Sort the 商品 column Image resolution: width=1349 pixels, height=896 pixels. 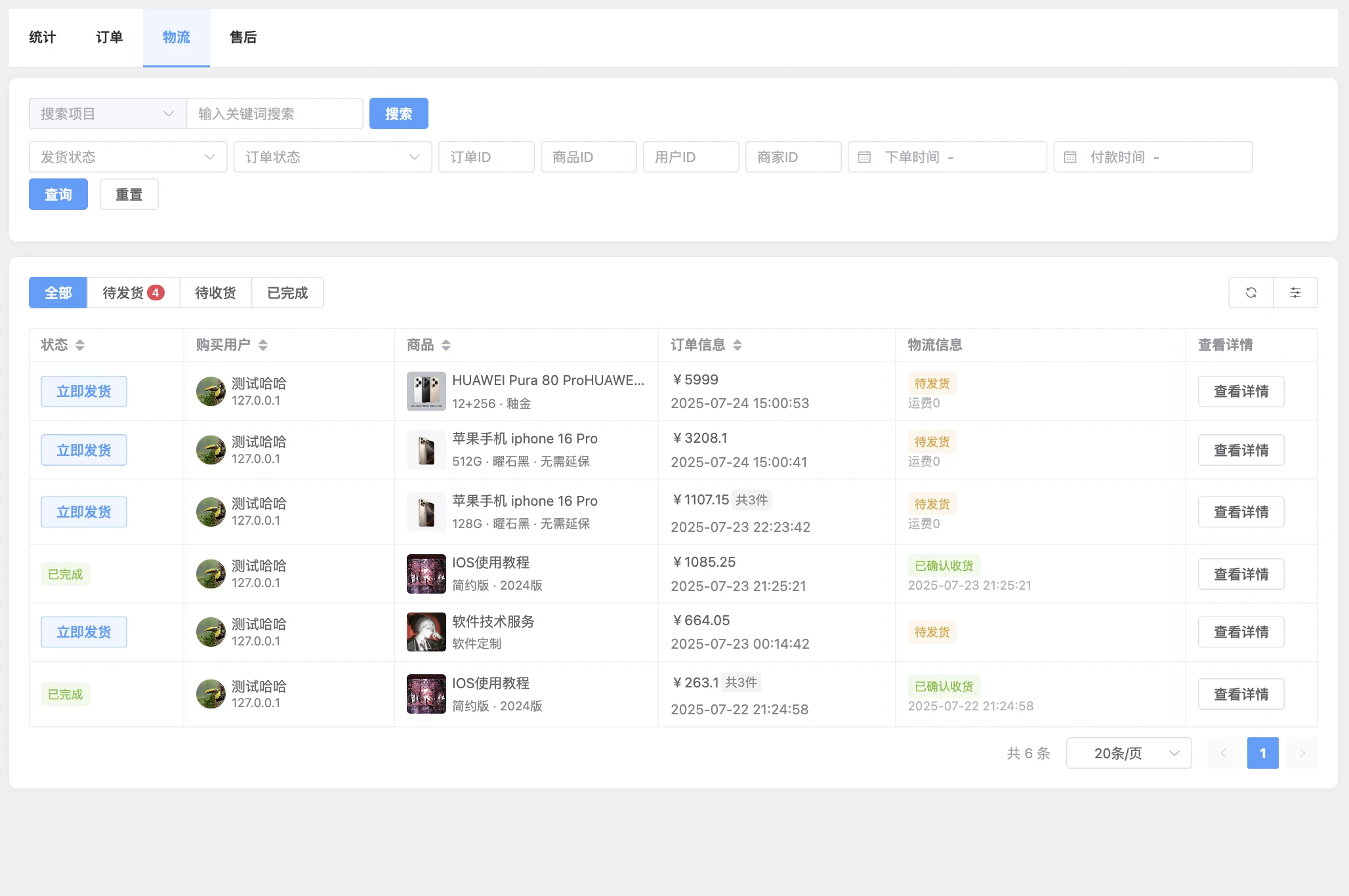446,345
